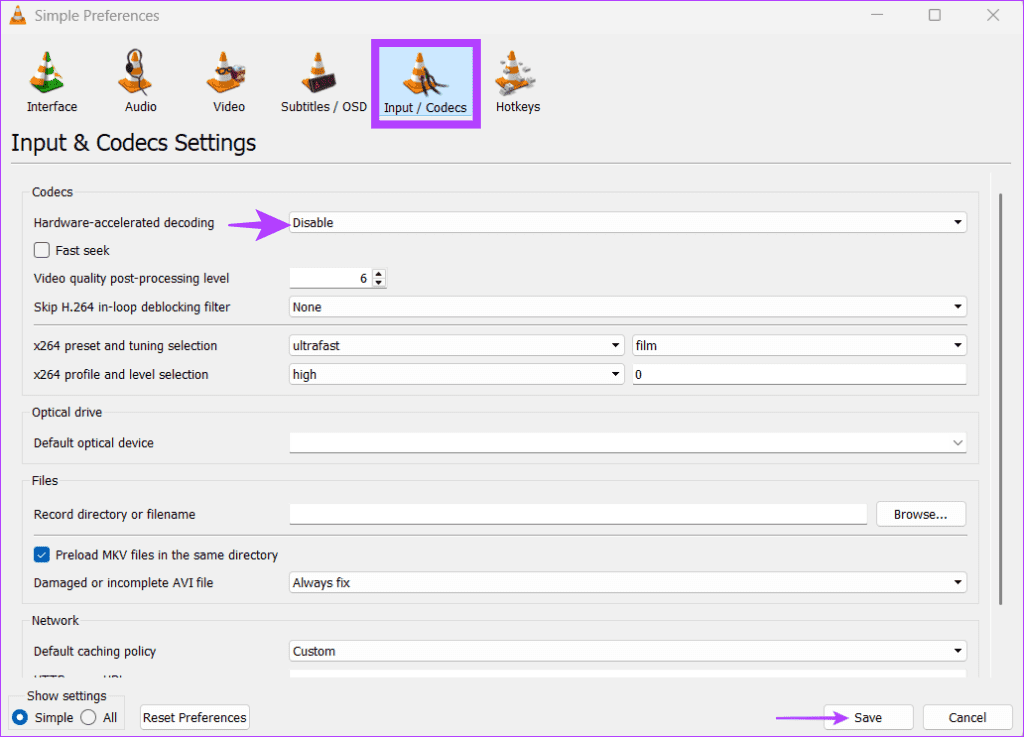The width and height of the screenshot is (1024, 737).
Task: Increase video quality post-processing level
Action: click(x=379, y=274)
